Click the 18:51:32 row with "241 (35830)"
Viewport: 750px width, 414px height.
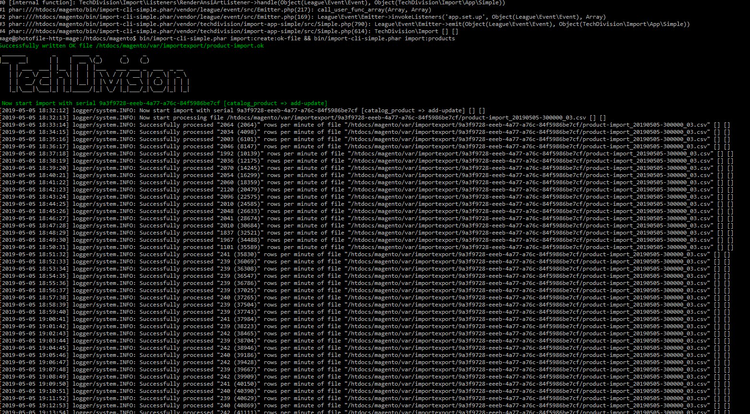(x=365, y=254)
